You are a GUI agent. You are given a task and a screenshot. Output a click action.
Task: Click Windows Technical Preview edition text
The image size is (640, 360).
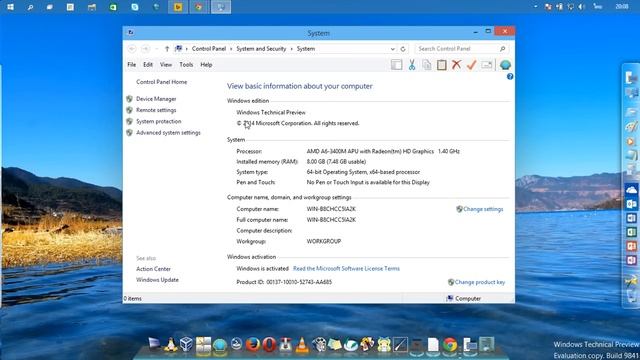[x=271, y=113]
